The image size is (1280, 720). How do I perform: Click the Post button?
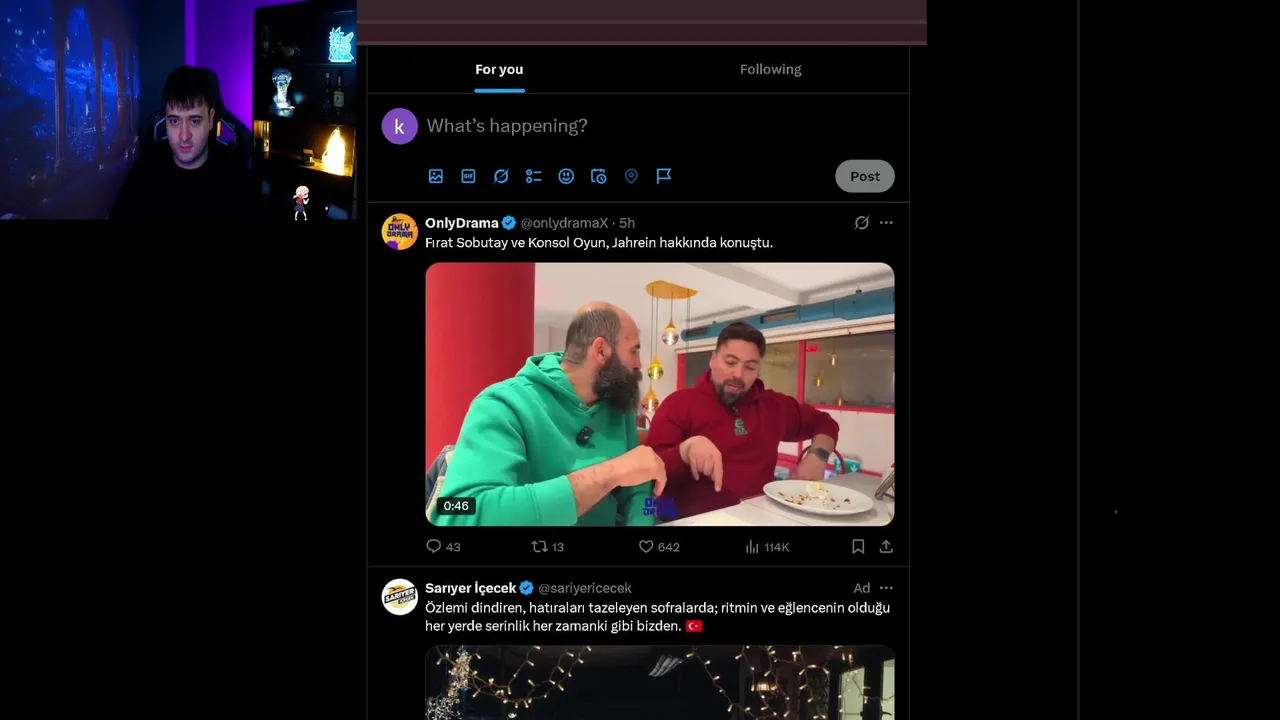point(865,176)
